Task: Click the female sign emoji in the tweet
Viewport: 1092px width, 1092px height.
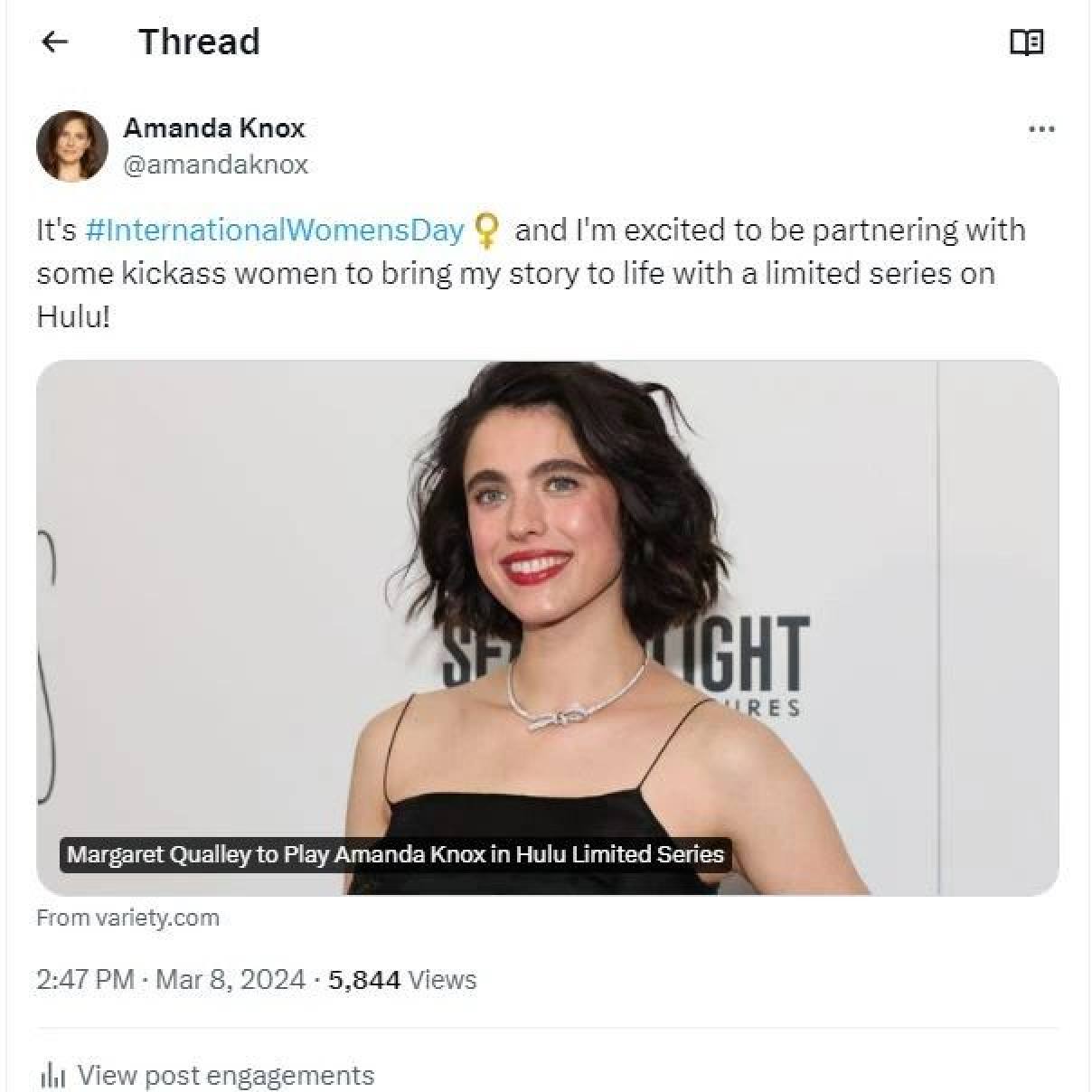Action: coord(486,231)
